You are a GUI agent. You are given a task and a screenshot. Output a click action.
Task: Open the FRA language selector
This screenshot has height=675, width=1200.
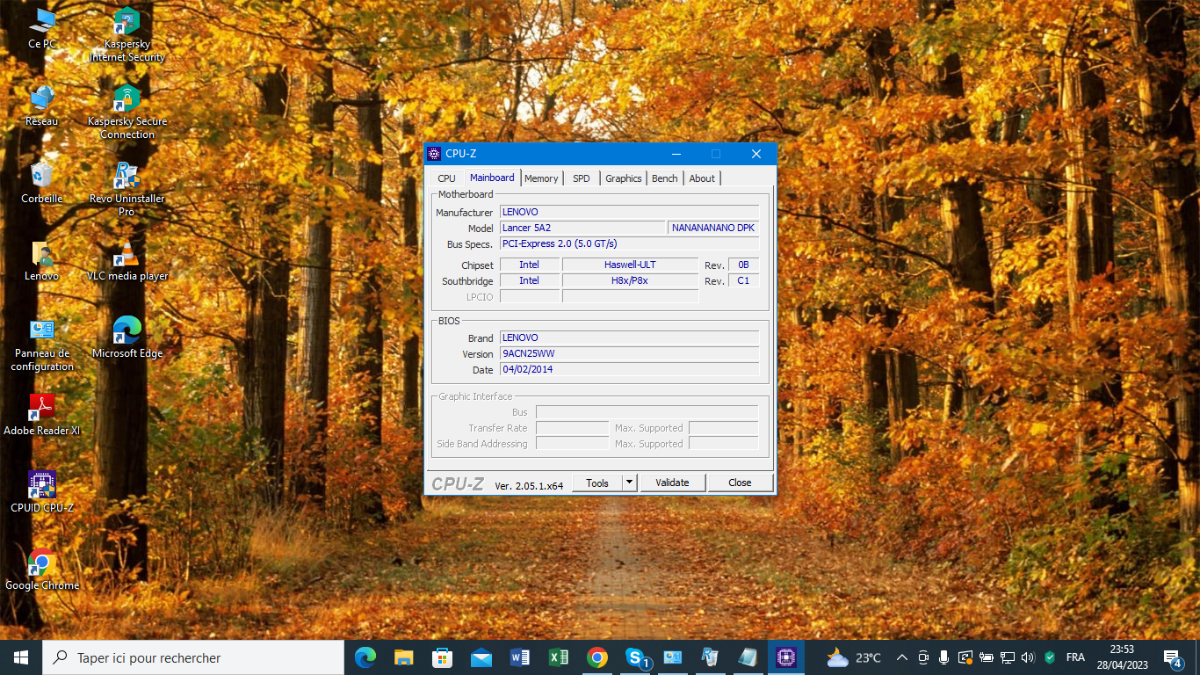click(x=1075, y=657)
